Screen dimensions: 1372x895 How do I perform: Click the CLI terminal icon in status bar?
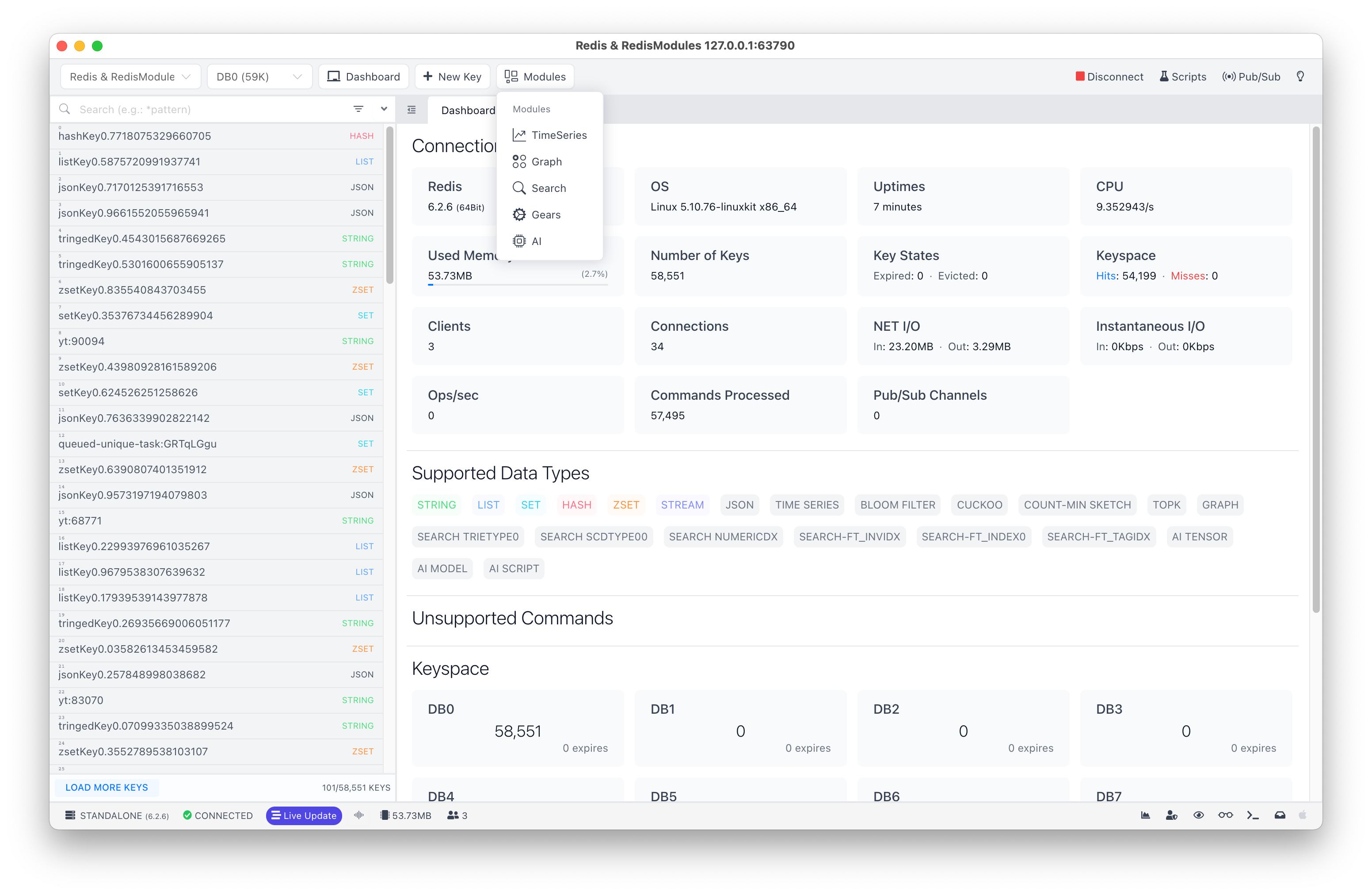click(x=1253, y=816)
